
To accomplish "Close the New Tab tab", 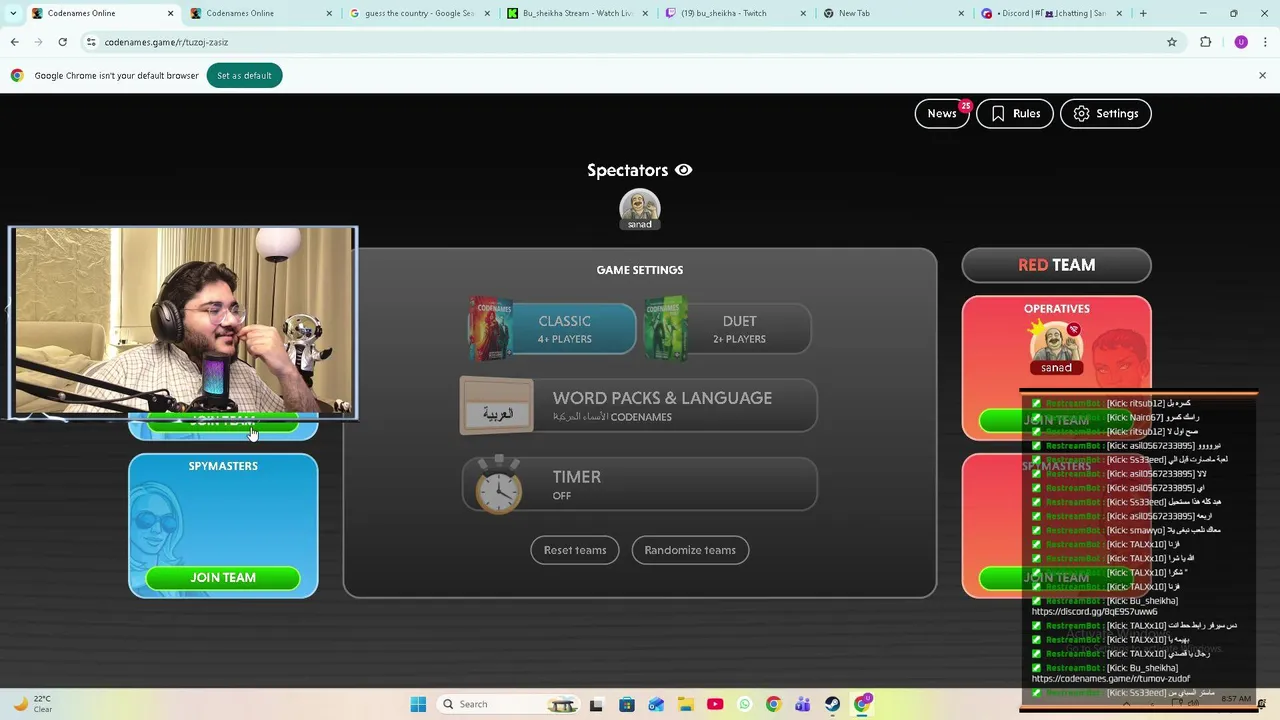I will [x=961, y=13].
